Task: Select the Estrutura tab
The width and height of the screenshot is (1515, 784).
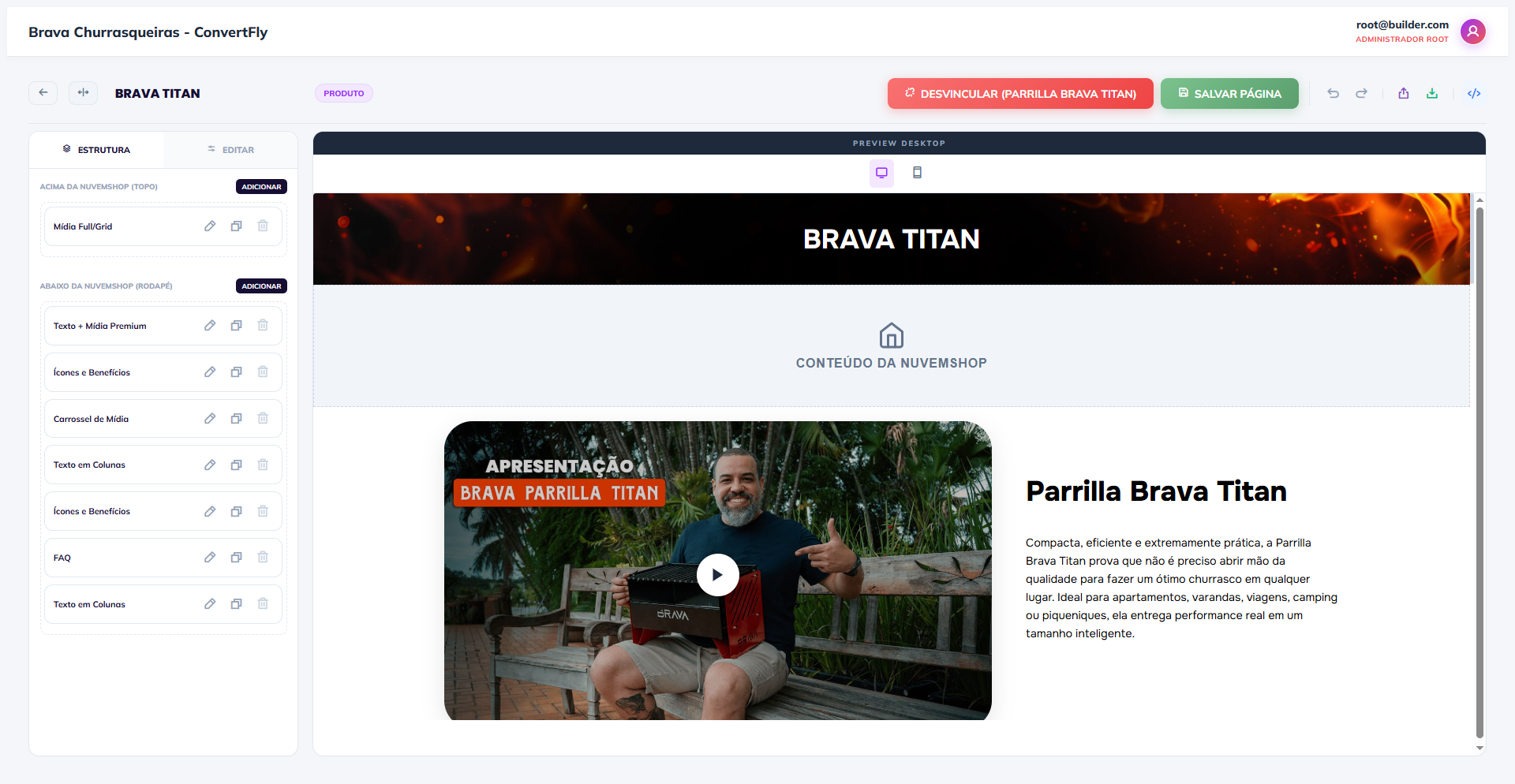Action: tap(96, 150)
